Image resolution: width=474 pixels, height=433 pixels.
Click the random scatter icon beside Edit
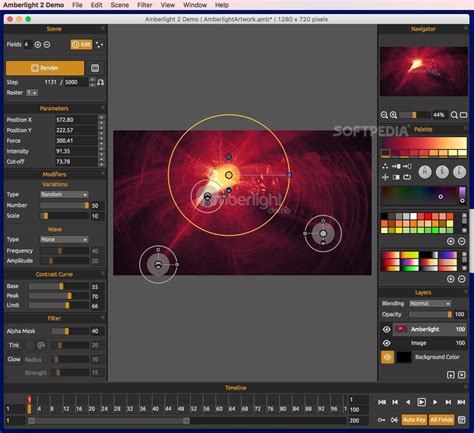99,44
